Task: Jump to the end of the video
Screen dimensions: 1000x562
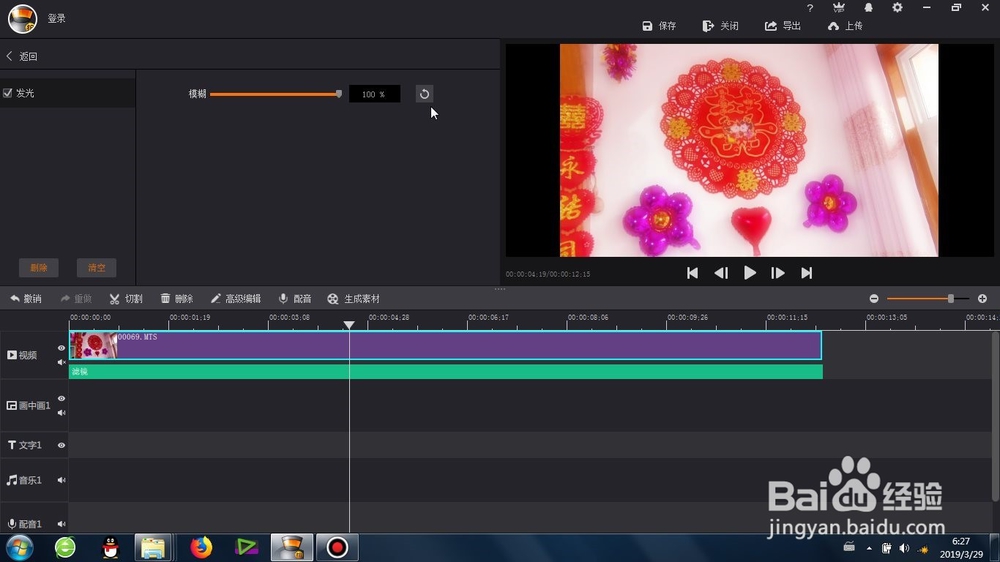Action: pos(807,273)
